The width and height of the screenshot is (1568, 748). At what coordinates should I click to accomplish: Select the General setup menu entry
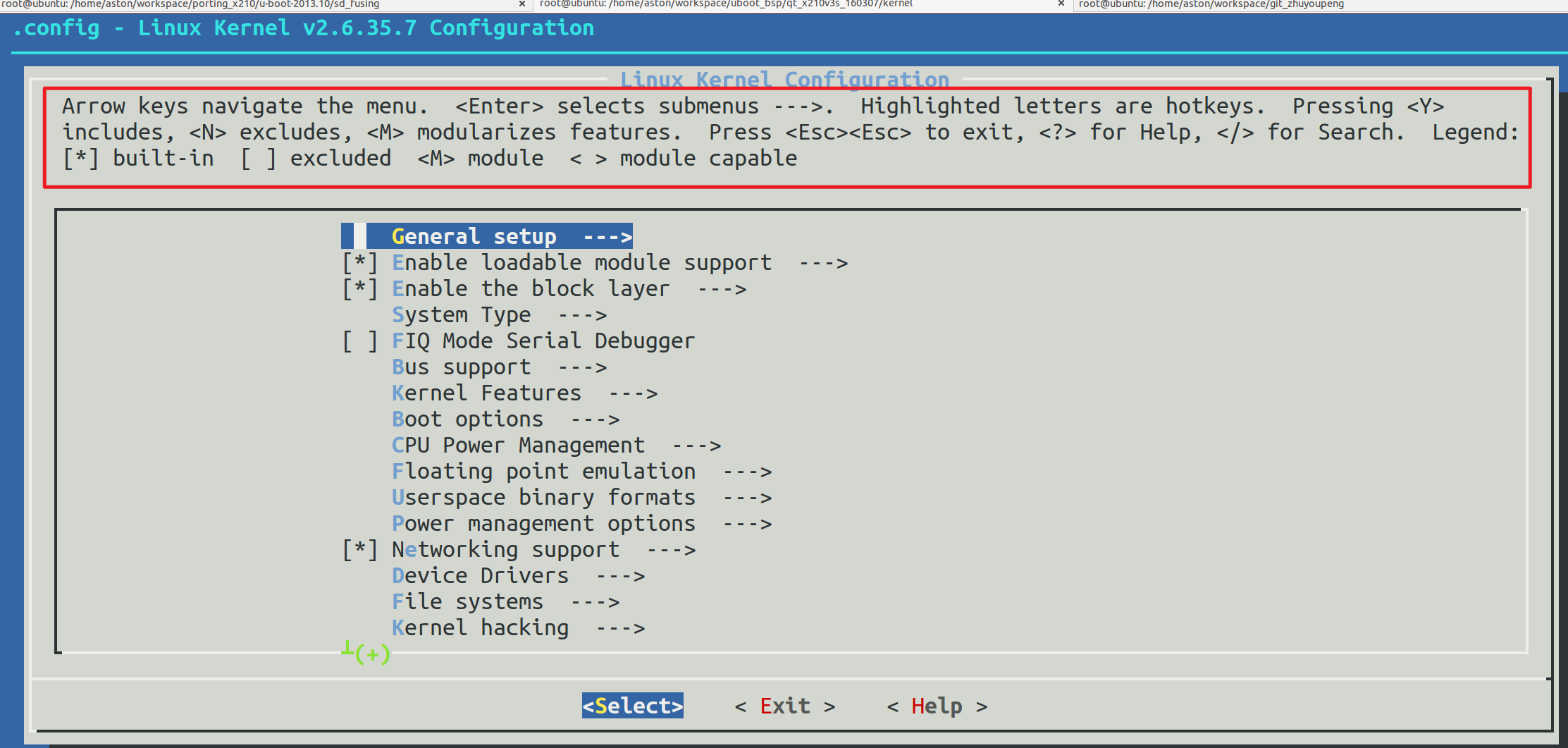[x=487, y=236]
